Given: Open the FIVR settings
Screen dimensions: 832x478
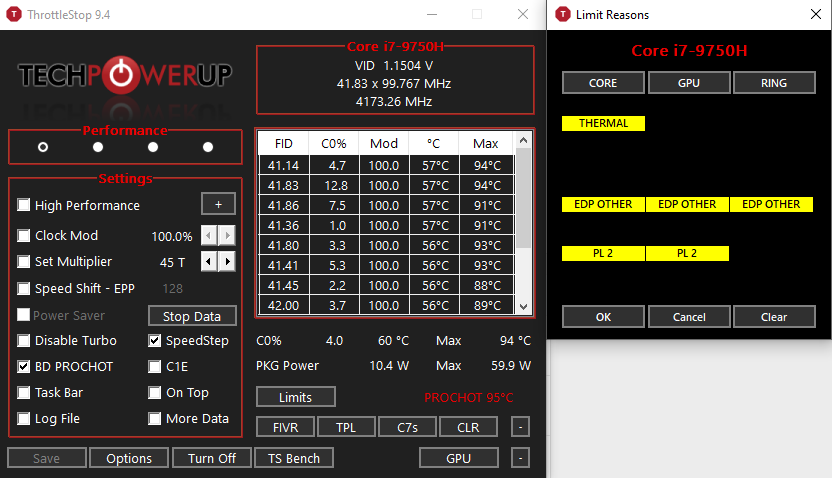Looking at the screenshot, I should pos(285,427).
